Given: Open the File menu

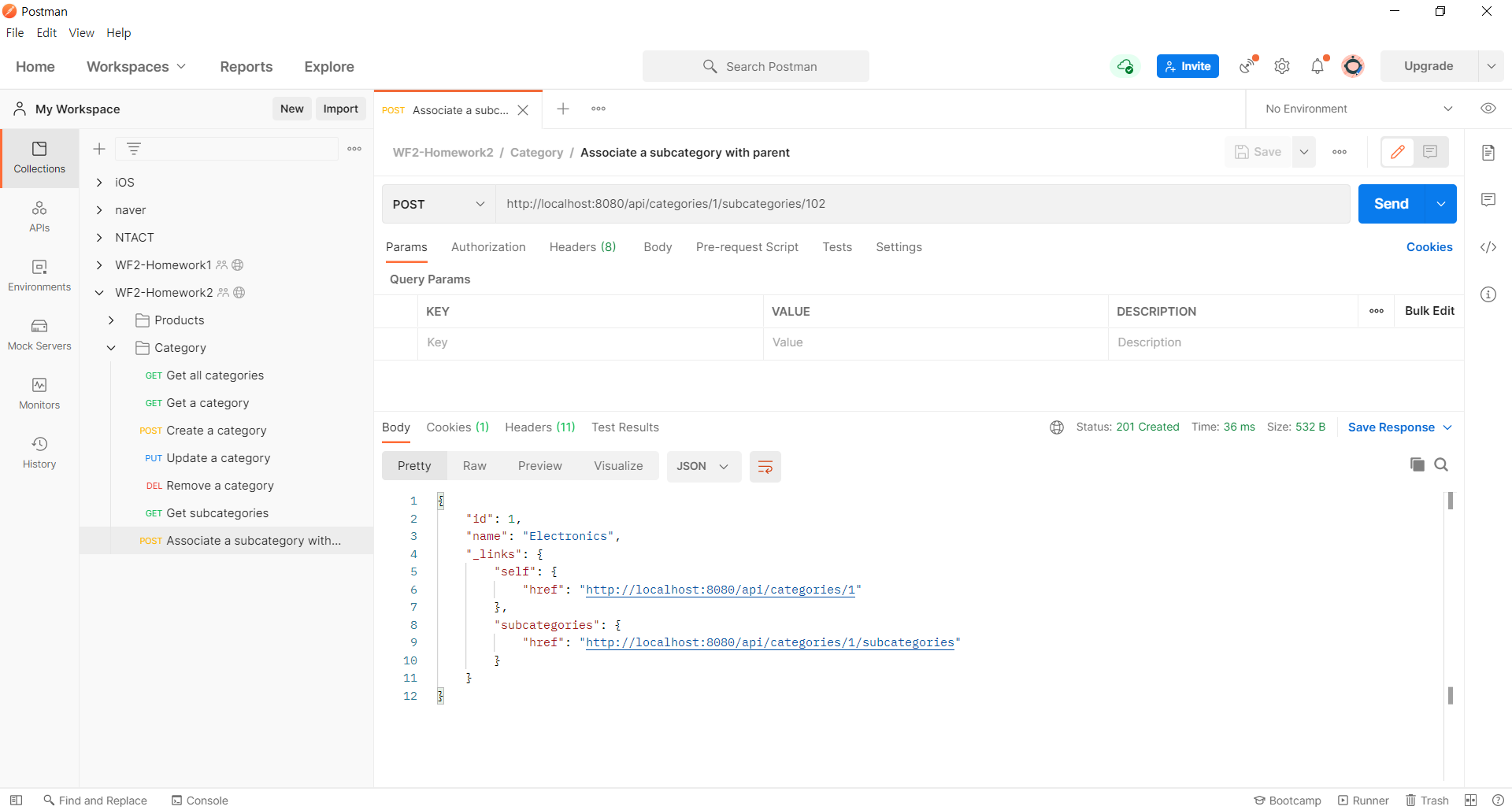Looking at the screenshot, I should point(15,33).
